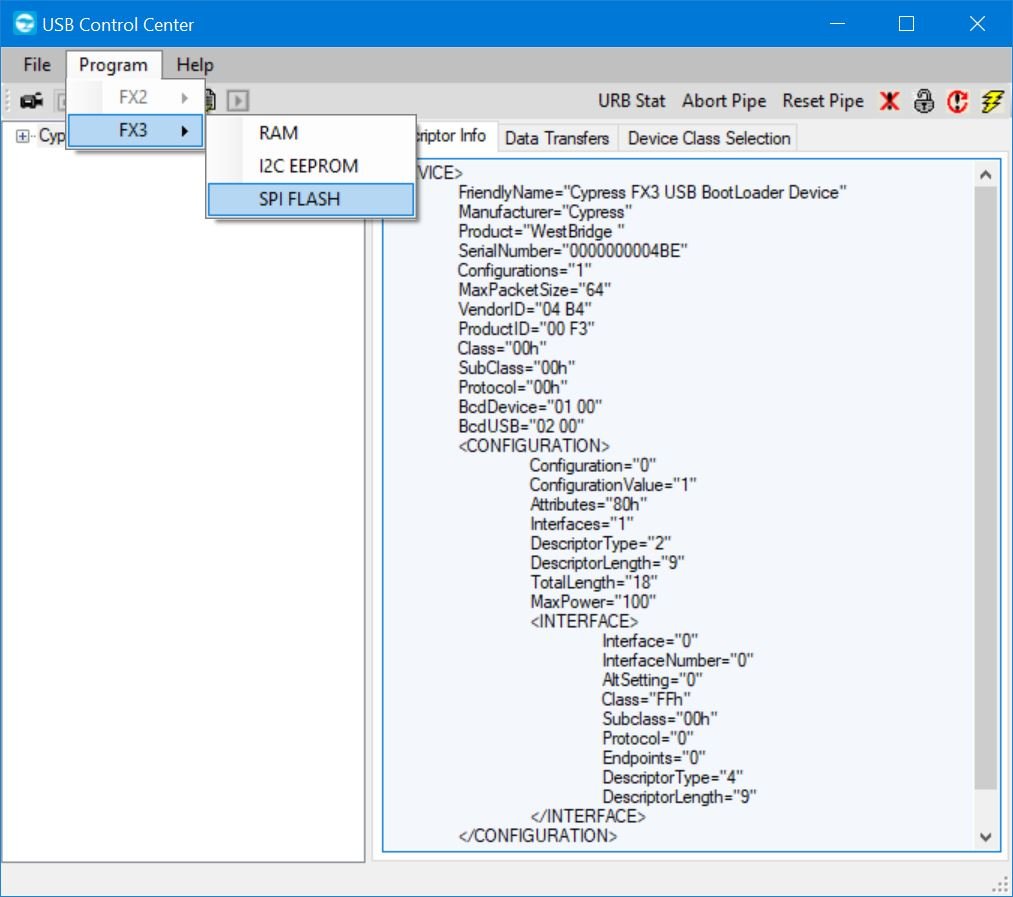Close the Program menu

click(114, 65)
